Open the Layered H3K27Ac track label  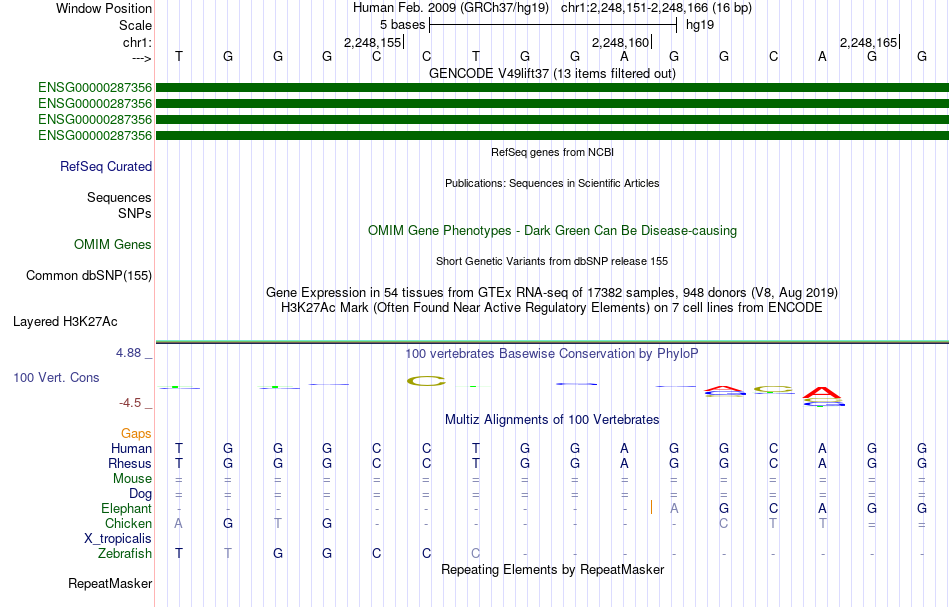[x=65, y=322]
